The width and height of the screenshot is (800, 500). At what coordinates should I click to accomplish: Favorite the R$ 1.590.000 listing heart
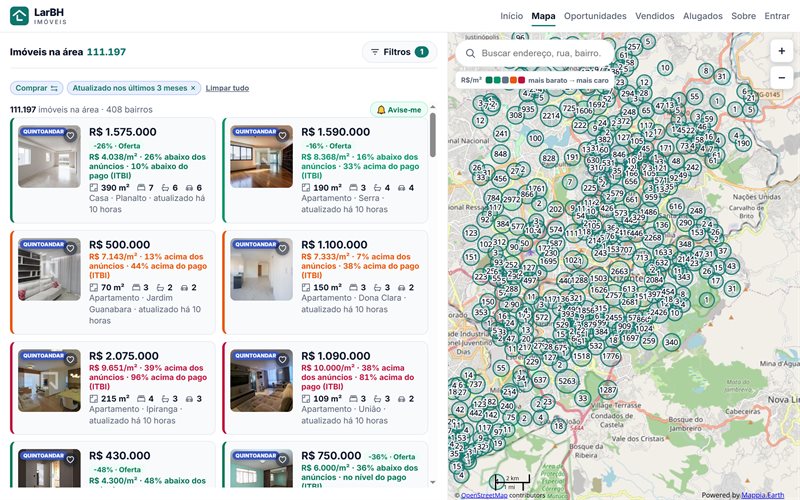(283, 136)
